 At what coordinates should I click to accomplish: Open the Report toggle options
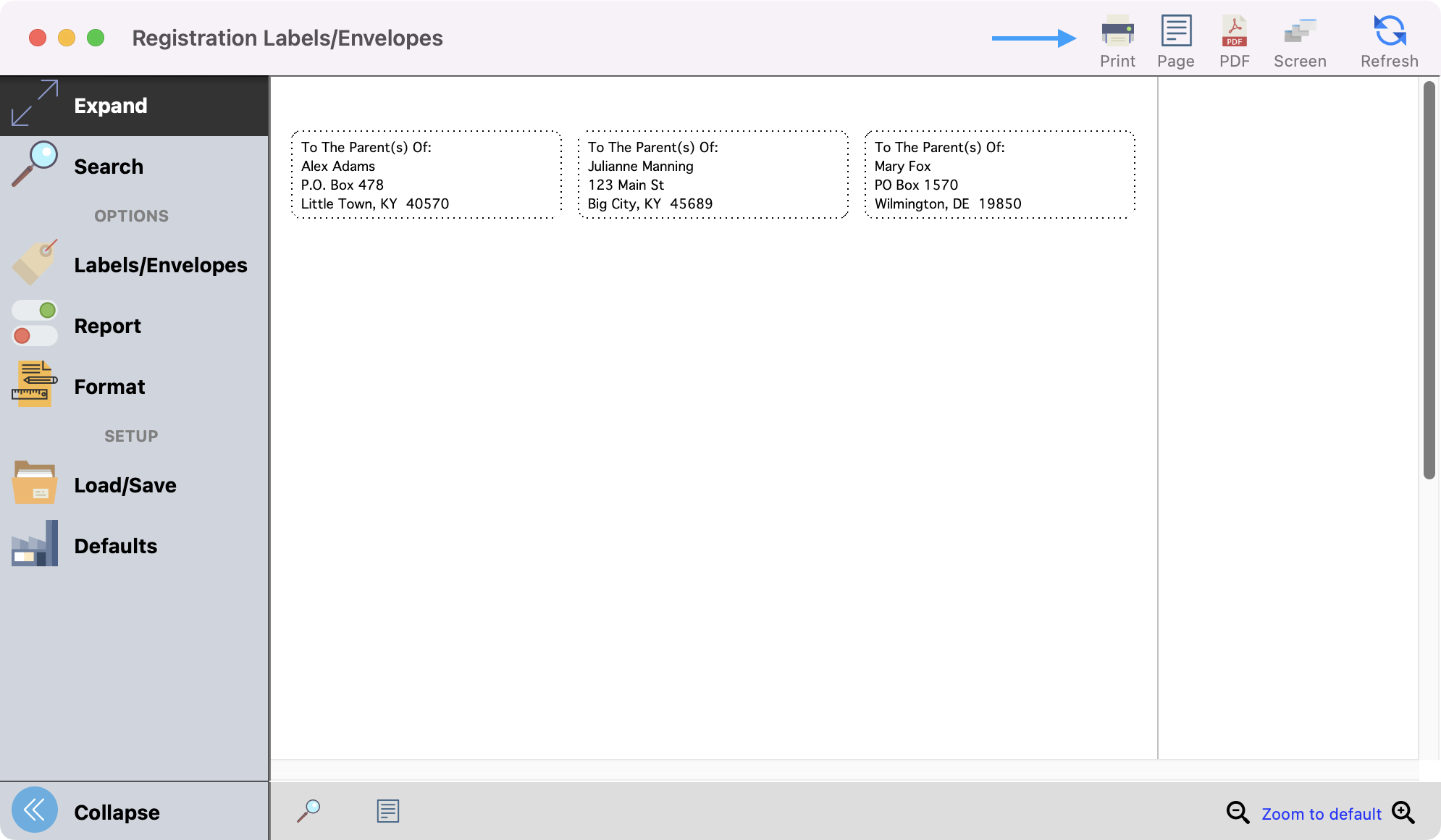(107, 326)
